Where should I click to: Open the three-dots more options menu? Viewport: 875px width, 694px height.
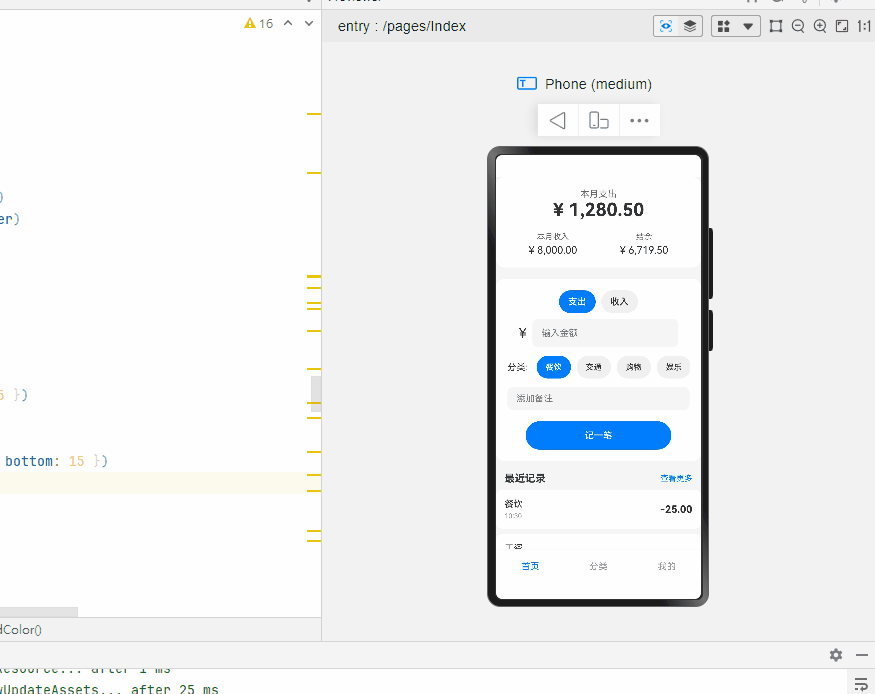tap(639, 121)
